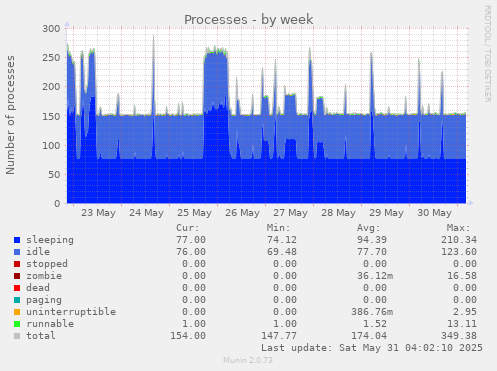This screenshot has width=497, height=371.
Task: Click the 'zombie' legend label
Action: tap(44, 276)
